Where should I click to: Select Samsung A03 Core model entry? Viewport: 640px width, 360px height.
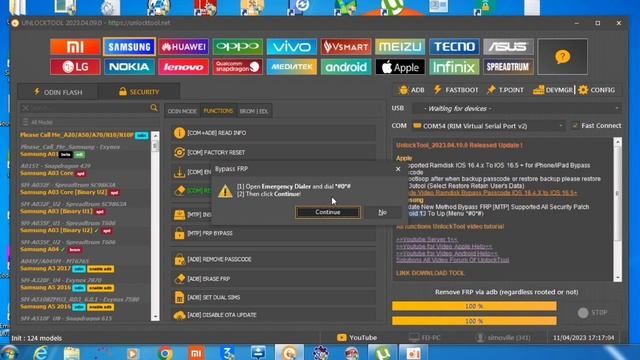(x=47, y=173)
